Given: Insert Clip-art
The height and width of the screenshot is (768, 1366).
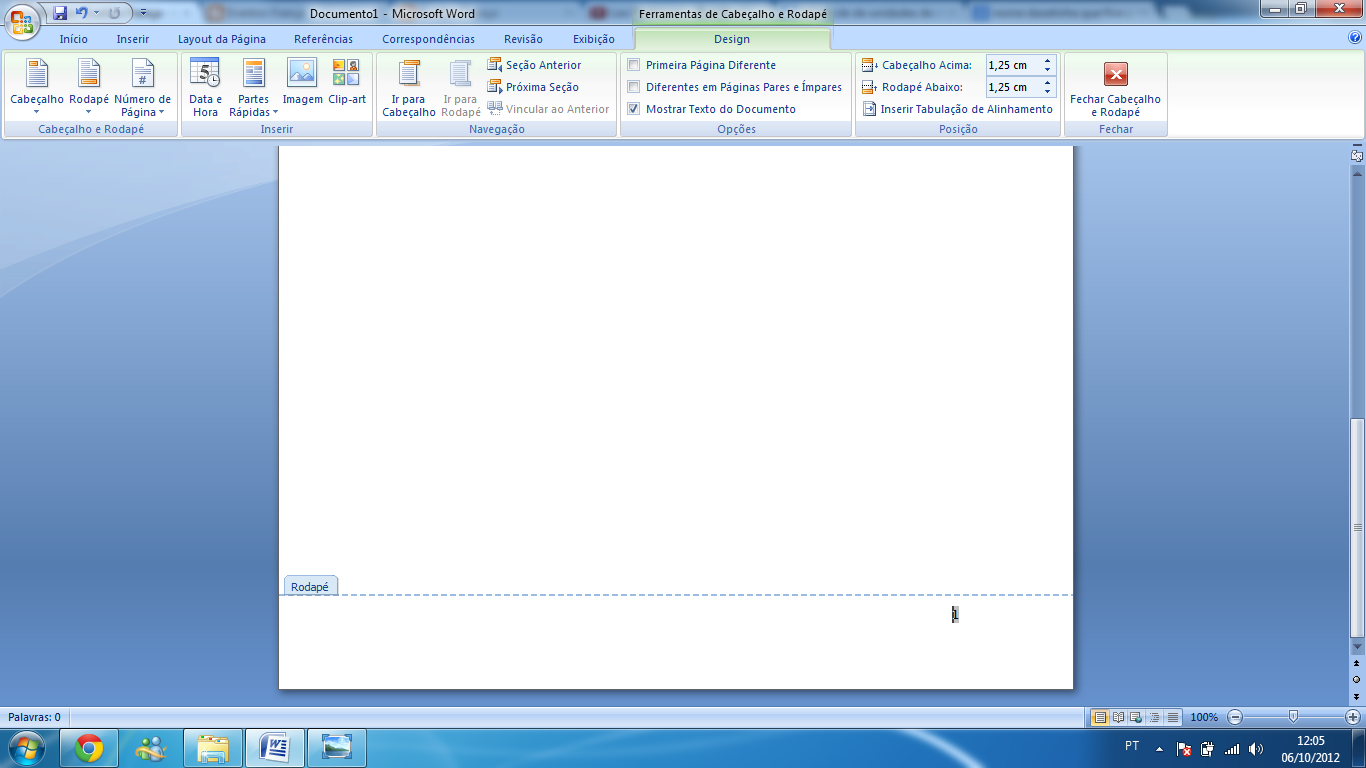Looking at the screenshot, I should coord(347,81).
